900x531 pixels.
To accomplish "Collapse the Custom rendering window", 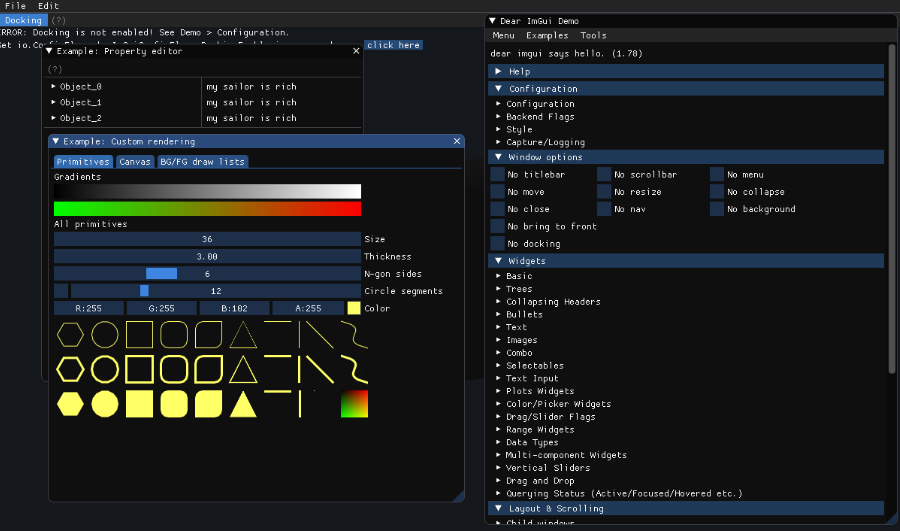I will tap(56, 142).
